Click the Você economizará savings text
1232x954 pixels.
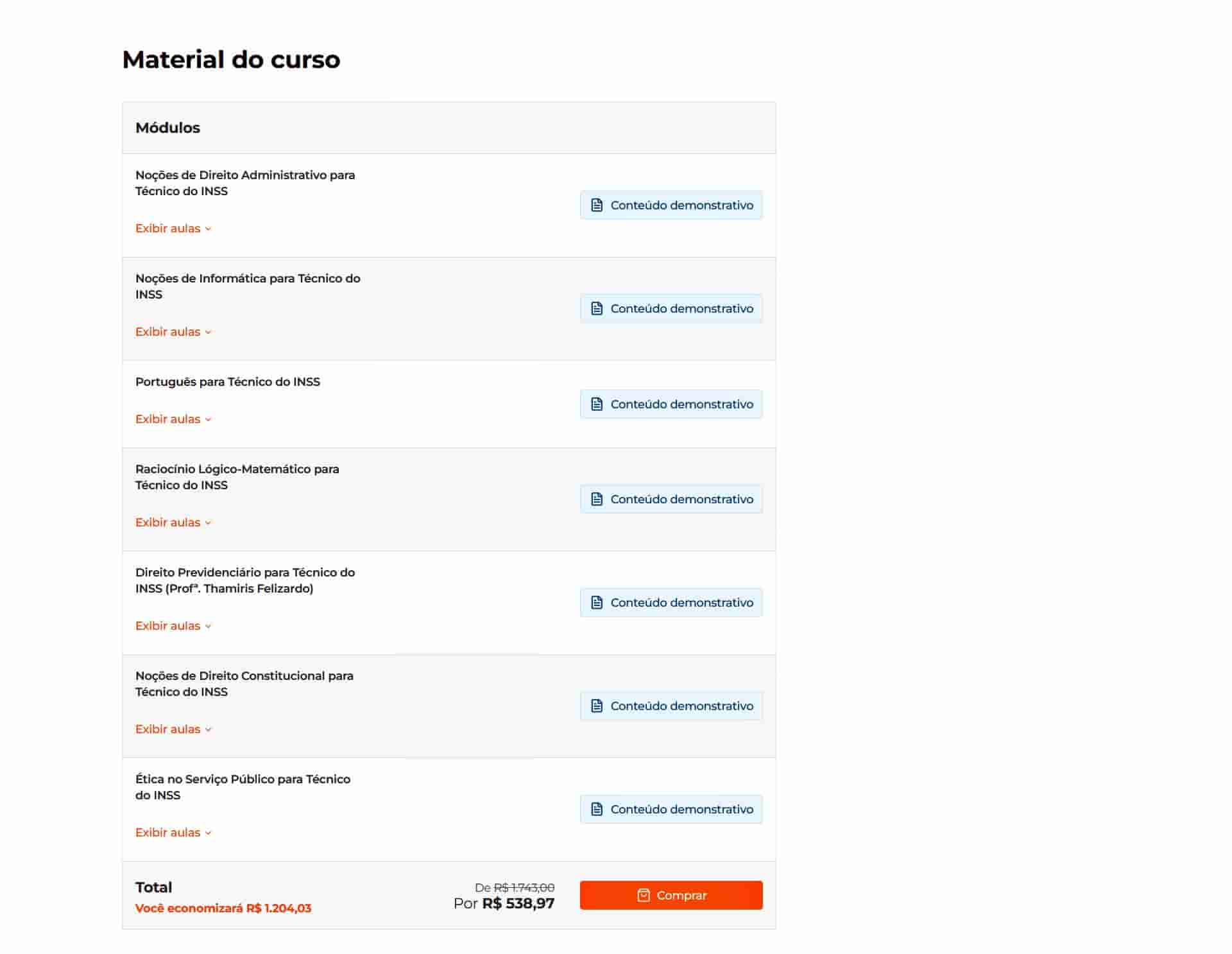223,908
